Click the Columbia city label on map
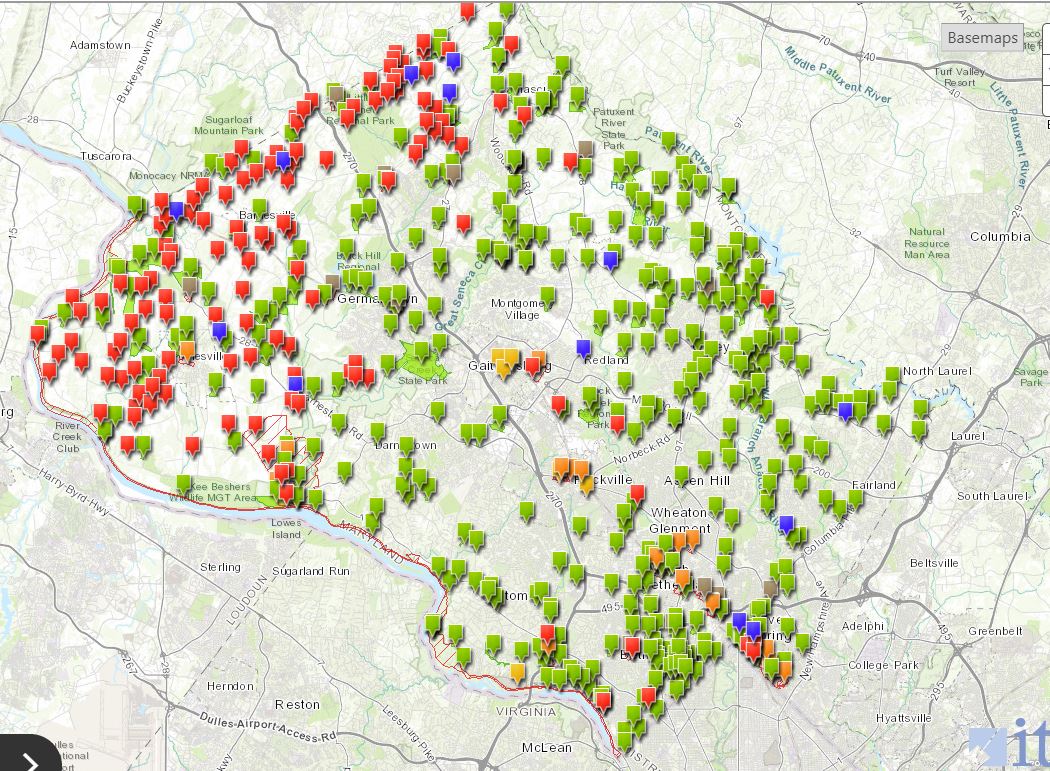Viewport: 1050px width, 771px height. (x=999, y=237)
